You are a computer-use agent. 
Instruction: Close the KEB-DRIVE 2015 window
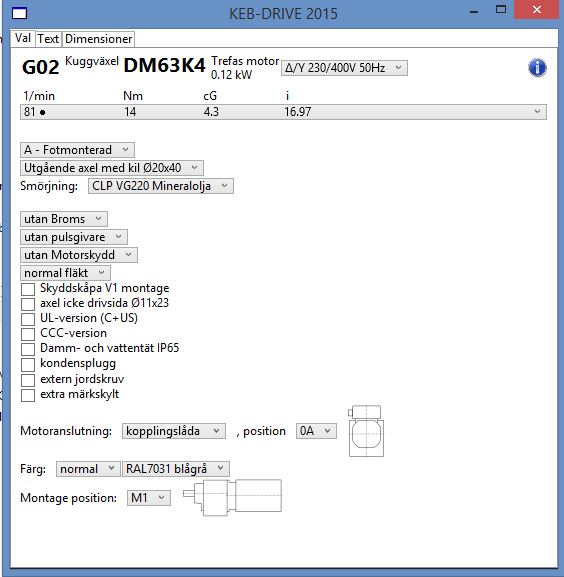(x=537, y=10)
